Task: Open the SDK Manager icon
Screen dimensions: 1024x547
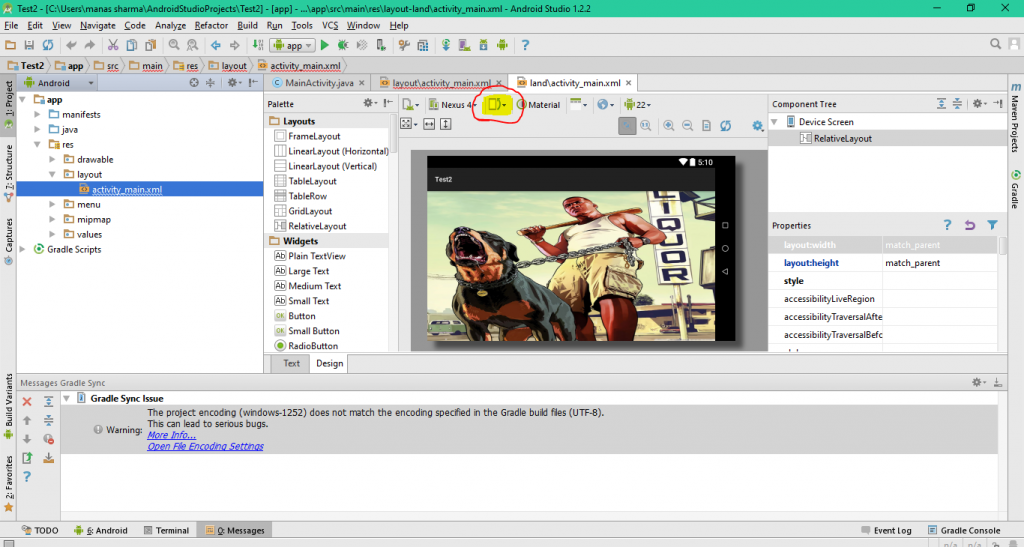Action: (x=483, y=45)
